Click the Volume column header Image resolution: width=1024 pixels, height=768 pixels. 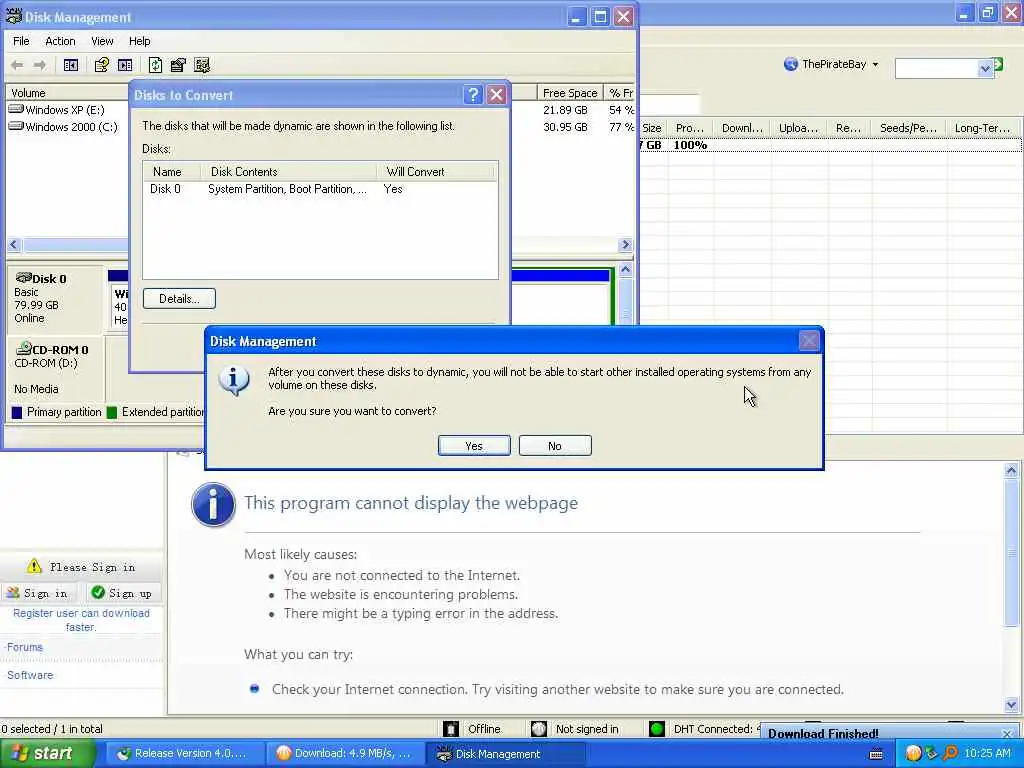(x=67, y=93)
